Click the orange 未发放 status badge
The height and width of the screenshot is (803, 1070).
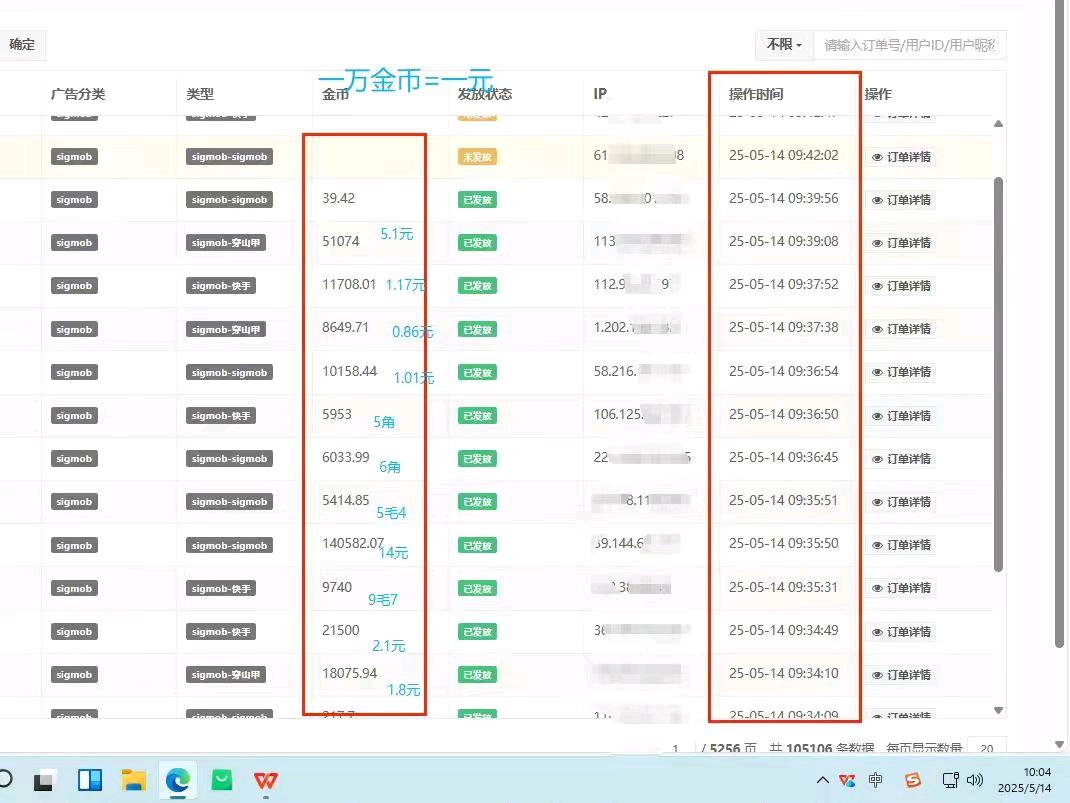[478, 156]
